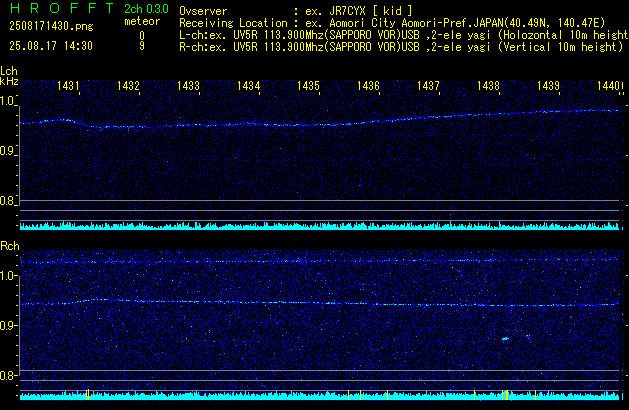Click the date stamp '25.08.17 14:30'
629x410 pixels.
[x=51, y=46]
